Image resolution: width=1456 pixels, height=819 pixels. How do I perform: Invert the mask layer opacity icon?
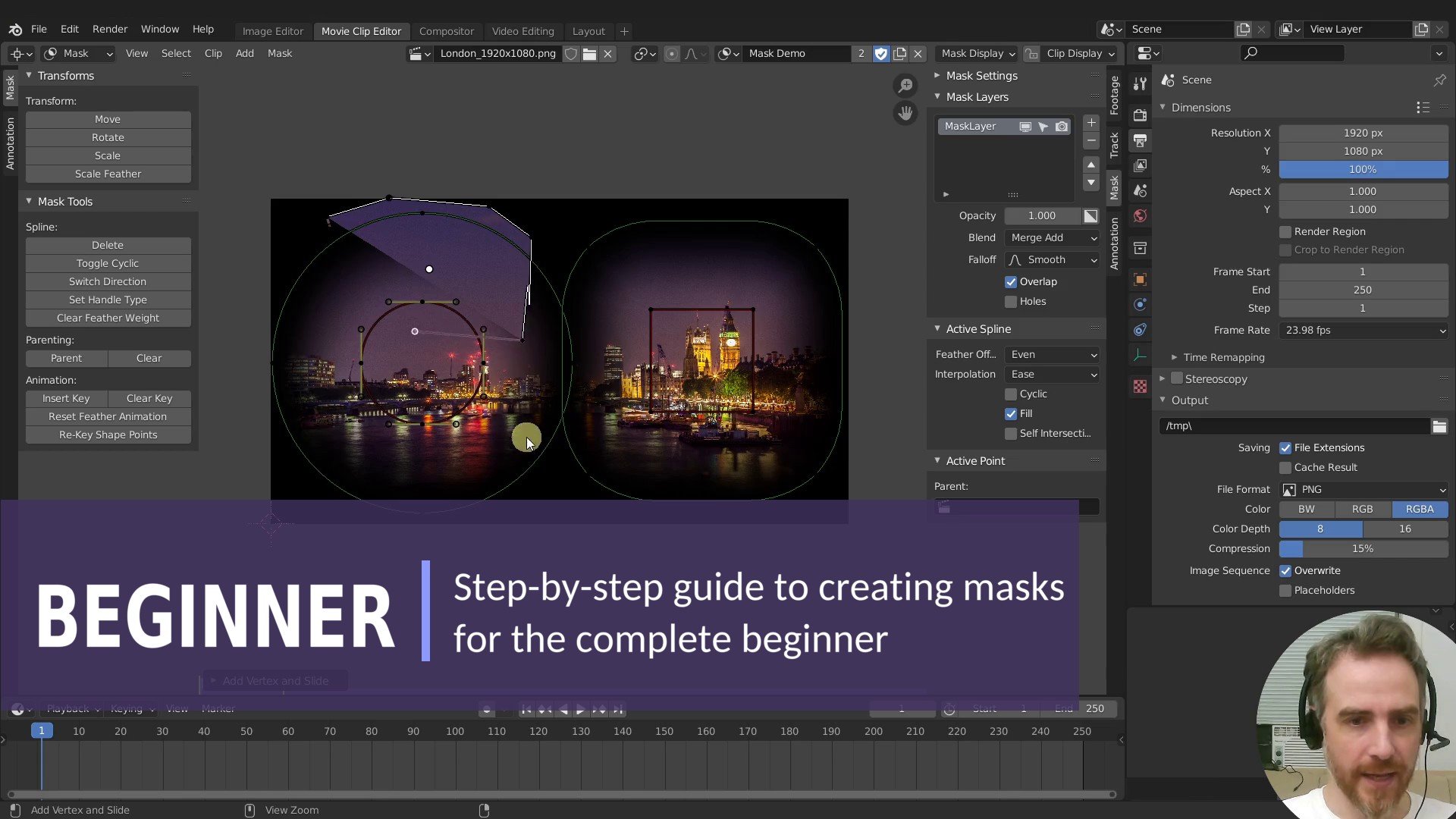click(x=1090, y=216)
